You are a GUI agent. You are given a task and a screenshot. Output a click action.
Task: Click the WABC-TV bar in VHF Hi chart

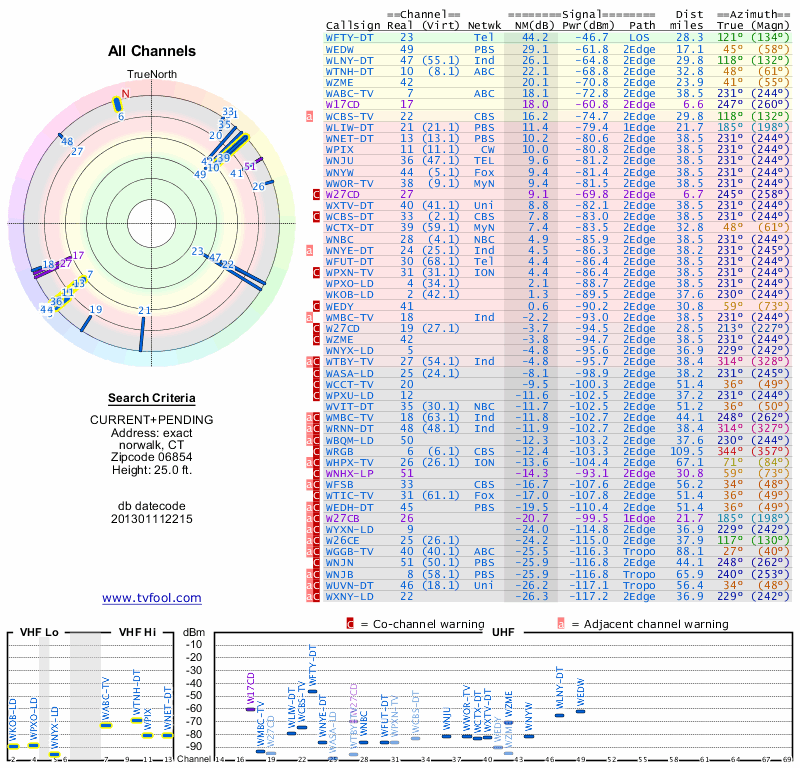point(106,724)
